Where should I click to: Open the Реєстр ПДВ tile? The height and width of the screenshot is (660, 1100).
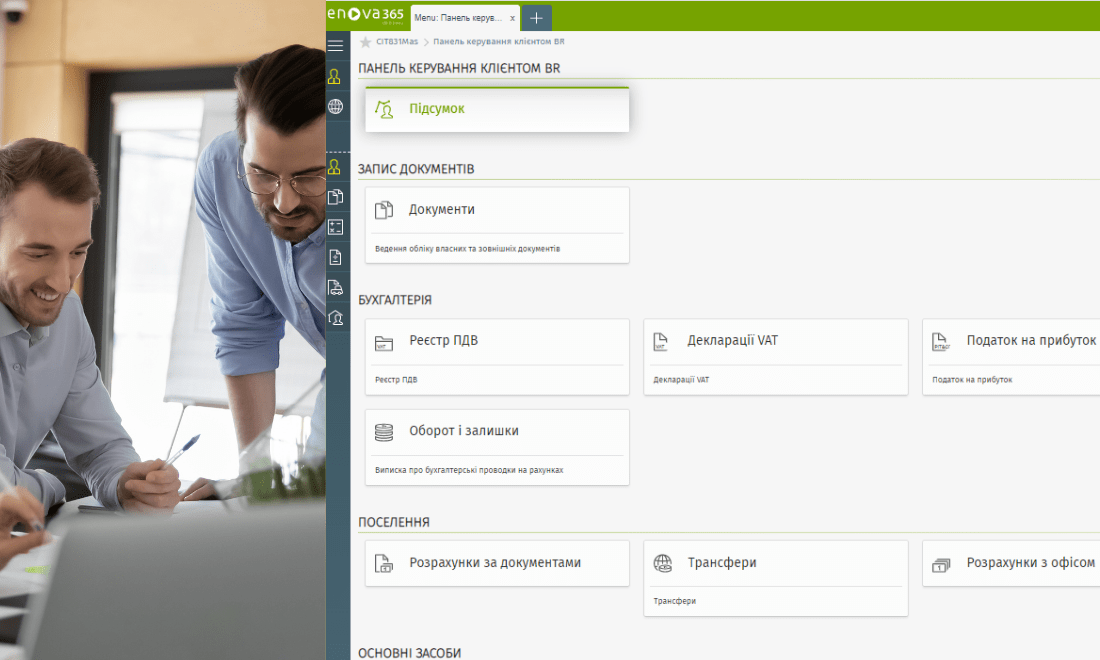(x=497, y=356)
